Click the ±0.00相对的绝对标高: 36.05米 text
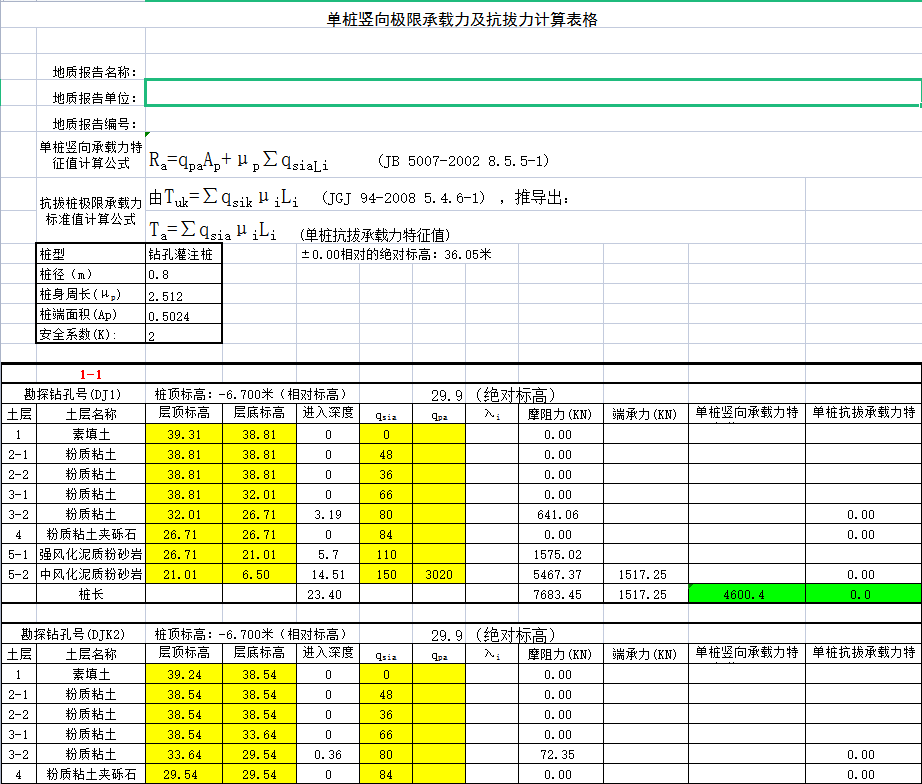The width and height of the screenshot is (922, 784). (396, 254)
